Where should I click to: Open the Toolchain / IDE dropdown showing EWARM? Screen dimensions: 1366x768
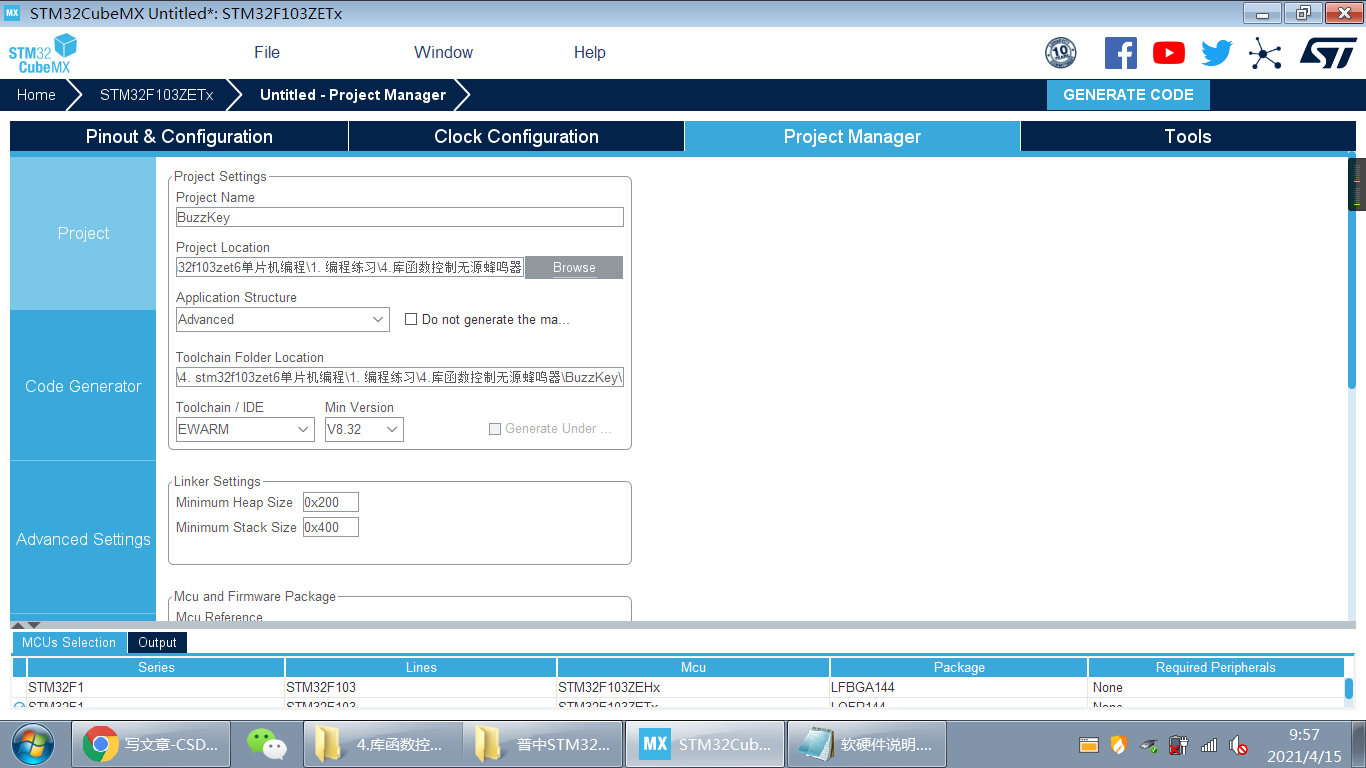coord(244,428)
